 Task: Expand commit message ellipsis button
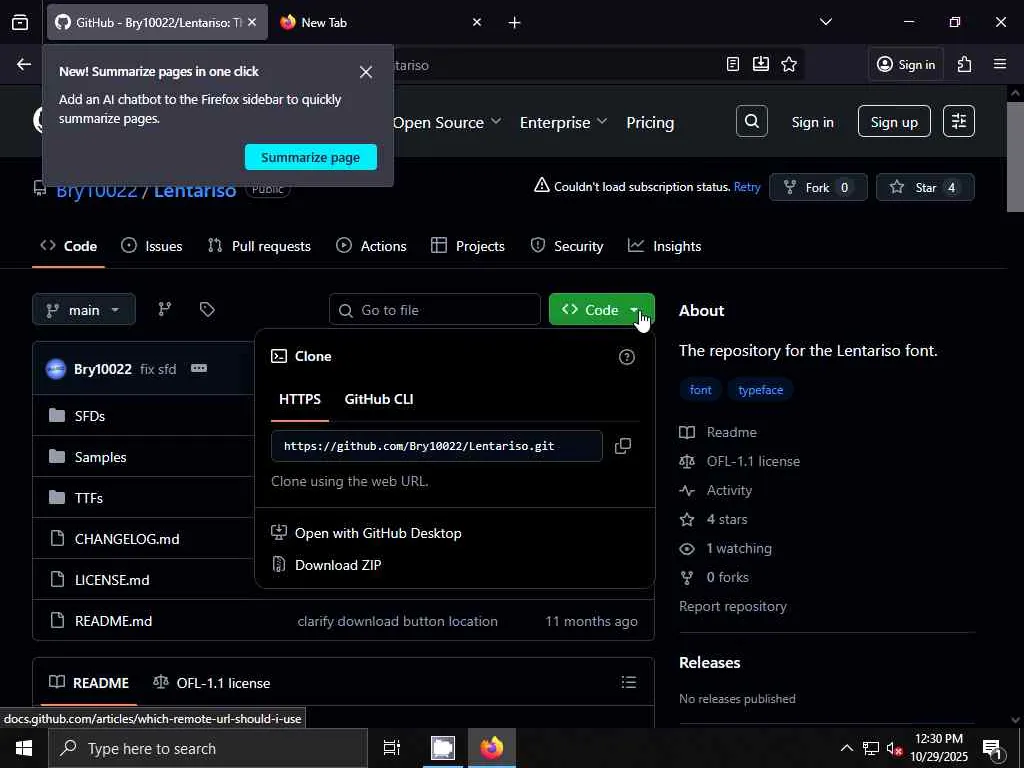click(x=199, y=368)
